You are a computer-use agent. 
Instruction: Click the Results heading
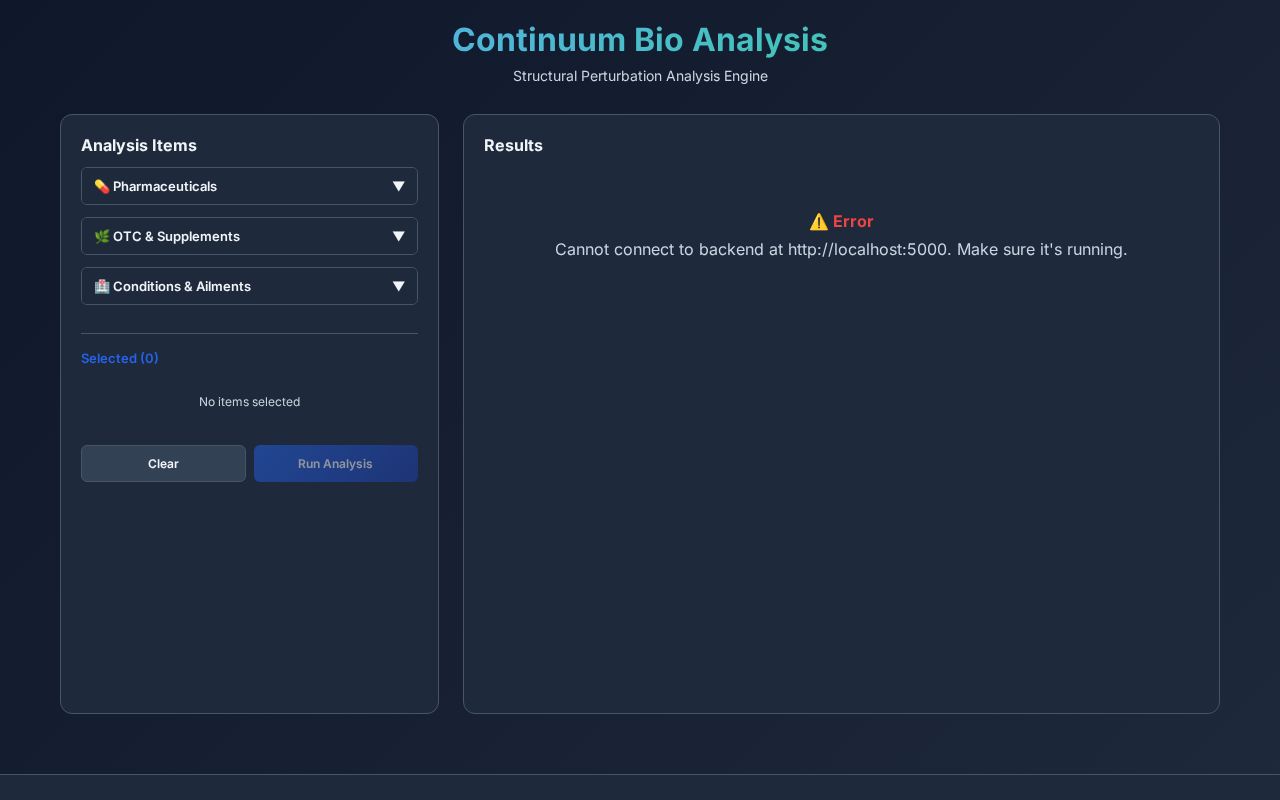513,145
